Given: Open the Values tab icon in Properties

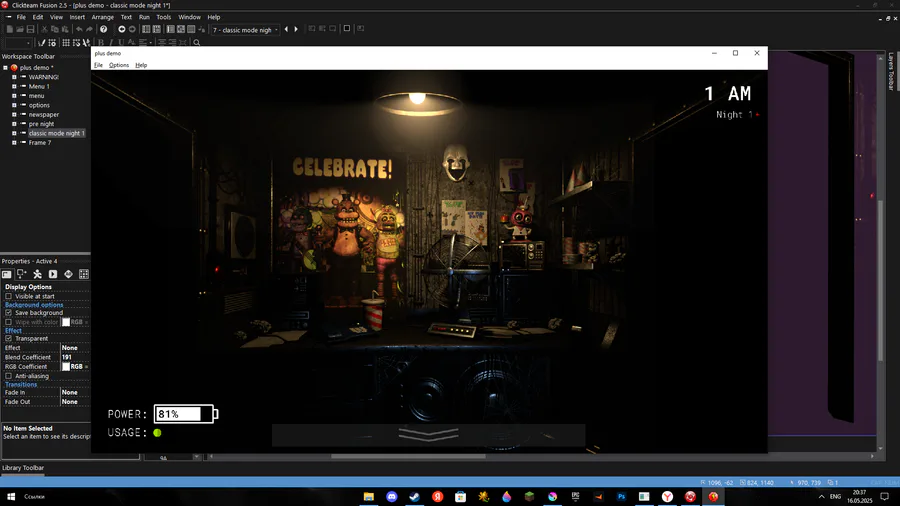Looking at the screenshot, I should tap(68, 274).
